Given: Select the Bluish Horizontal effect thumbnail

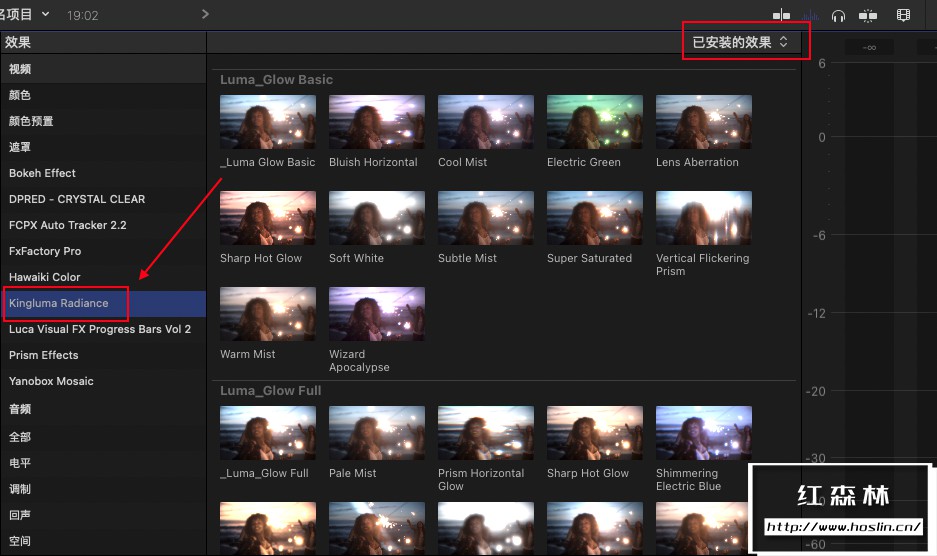Looking at the screenshot, I should click(x=376, y=122).
